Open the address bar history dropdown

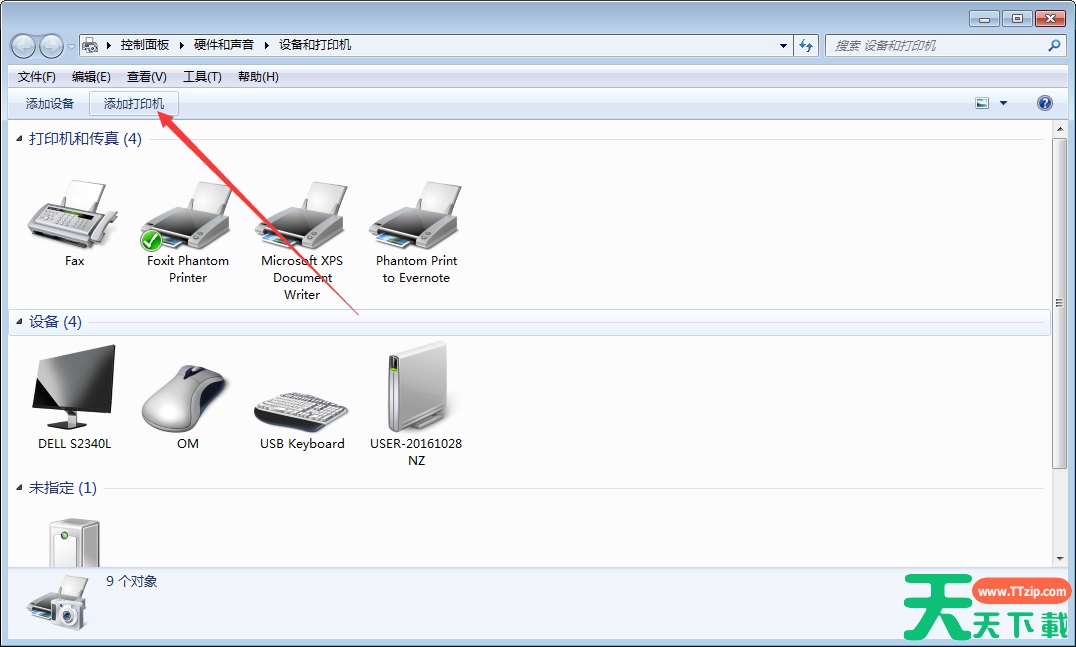pos(783,46)
